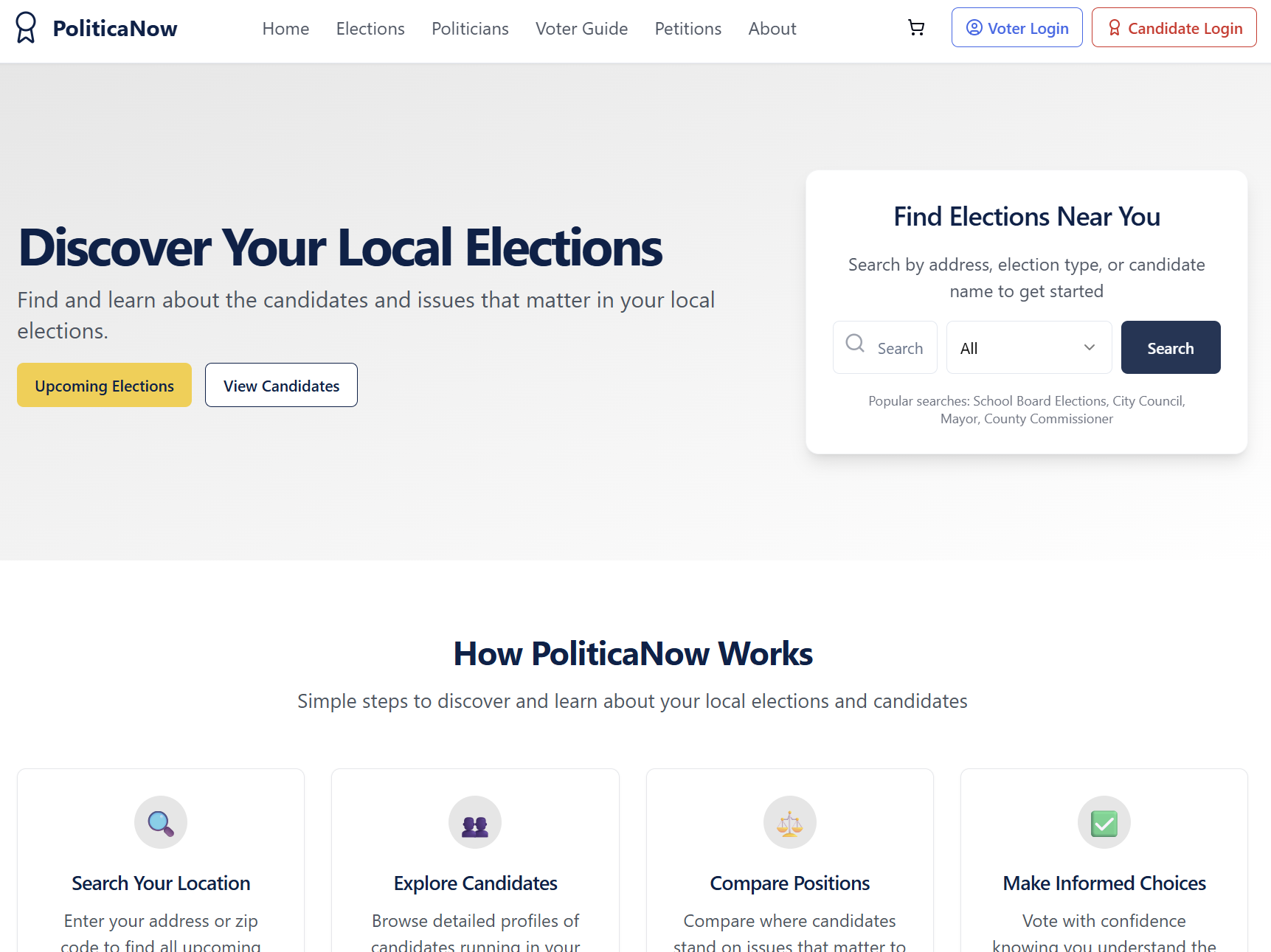The image size is (1271, 952).
Task: Open the Politicians nav page
Action: [470, 29]
